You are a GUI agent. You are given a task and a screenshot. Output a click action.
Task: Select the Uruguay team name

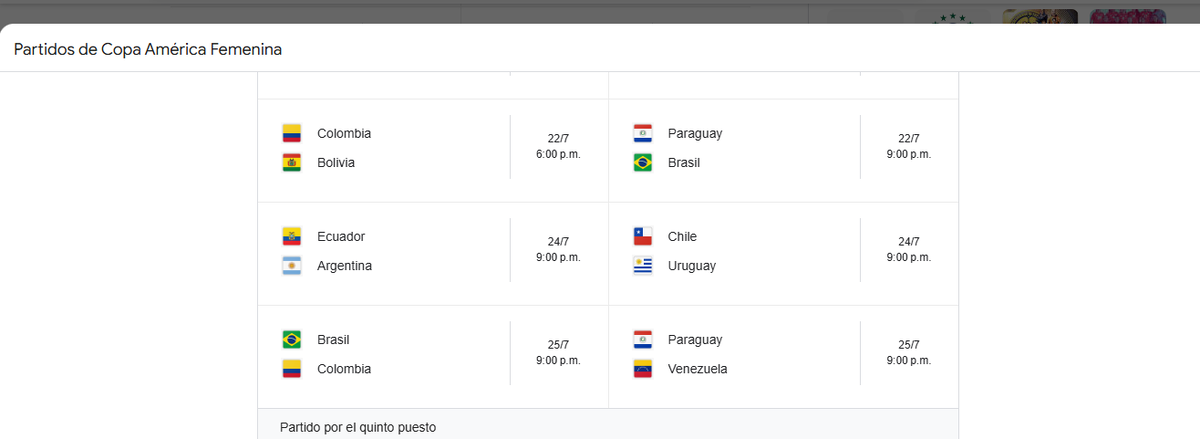(692, 266)
